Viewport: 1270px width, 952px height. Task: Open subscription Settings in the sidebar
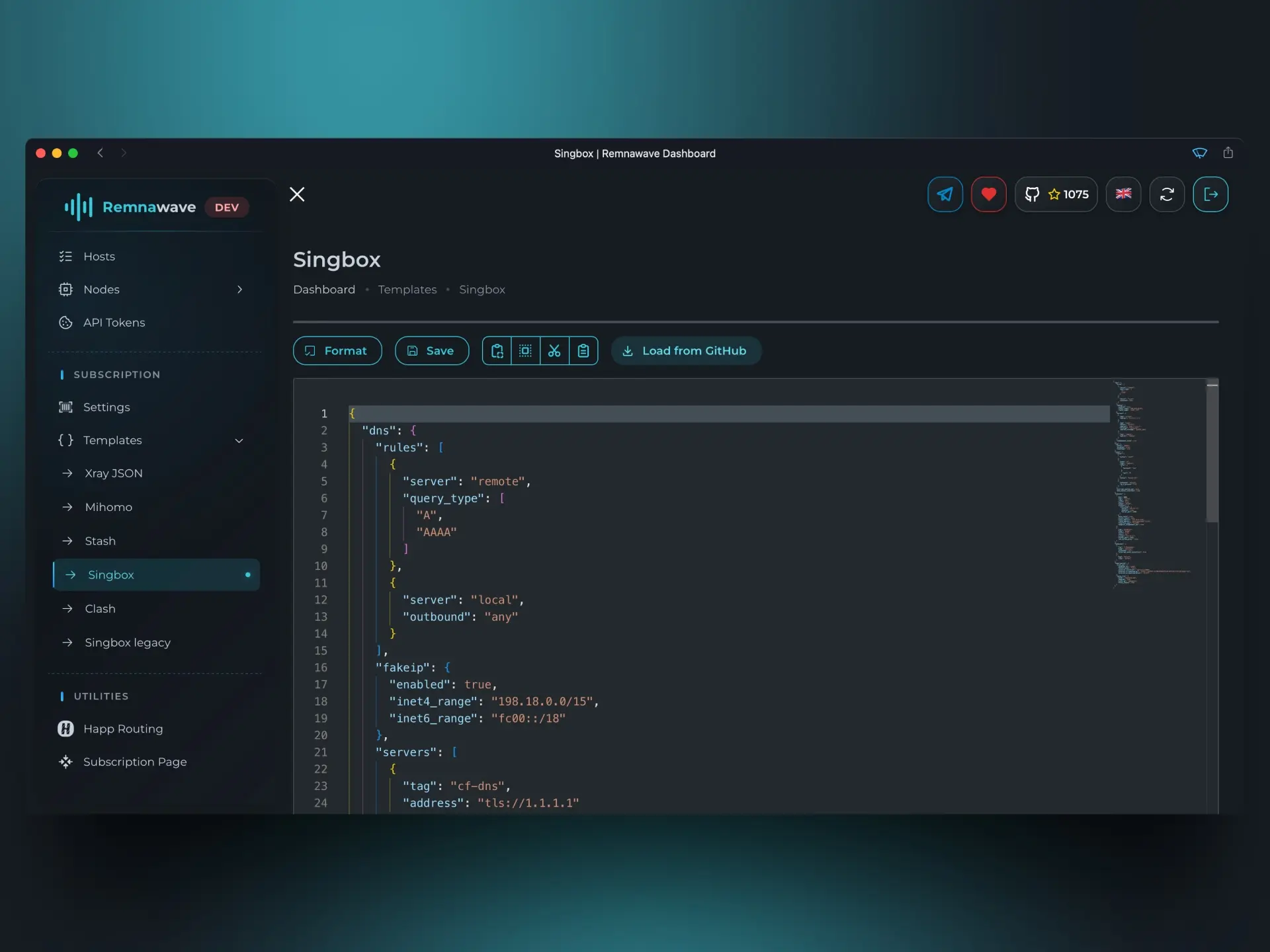[x=155, y=407]
